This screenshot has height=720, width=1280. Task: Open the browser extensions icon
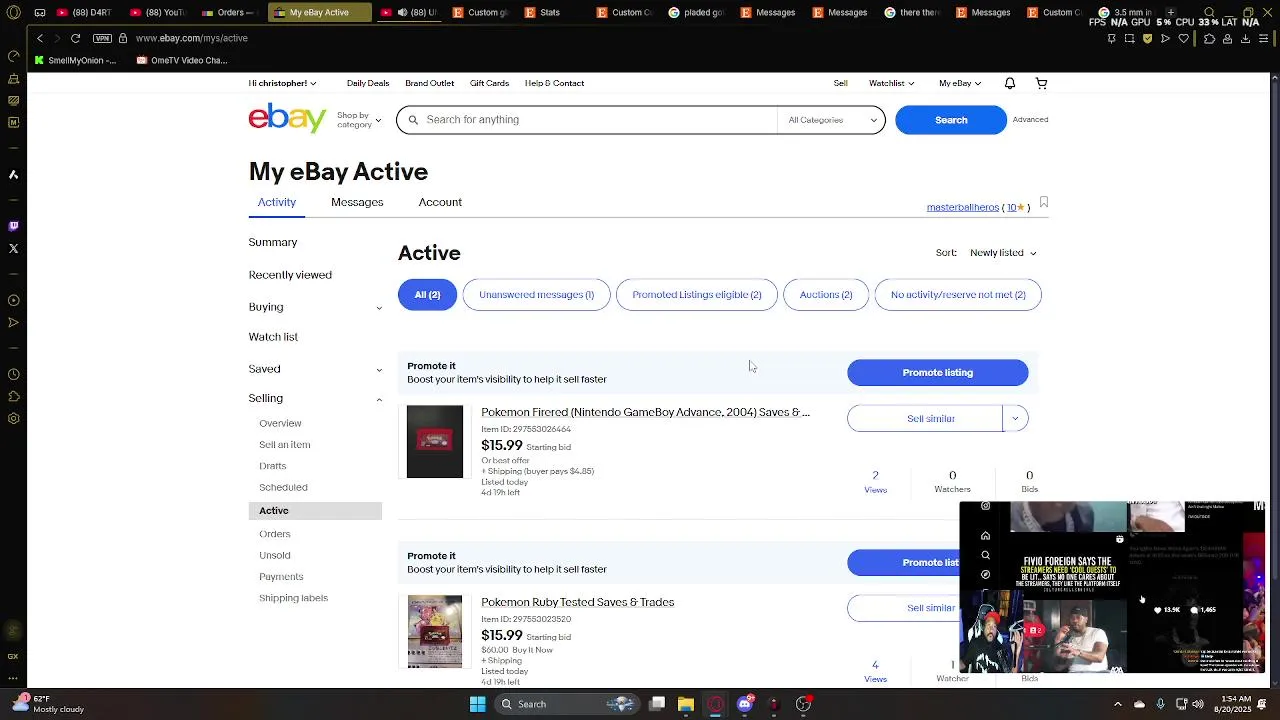click(1209, 39)
